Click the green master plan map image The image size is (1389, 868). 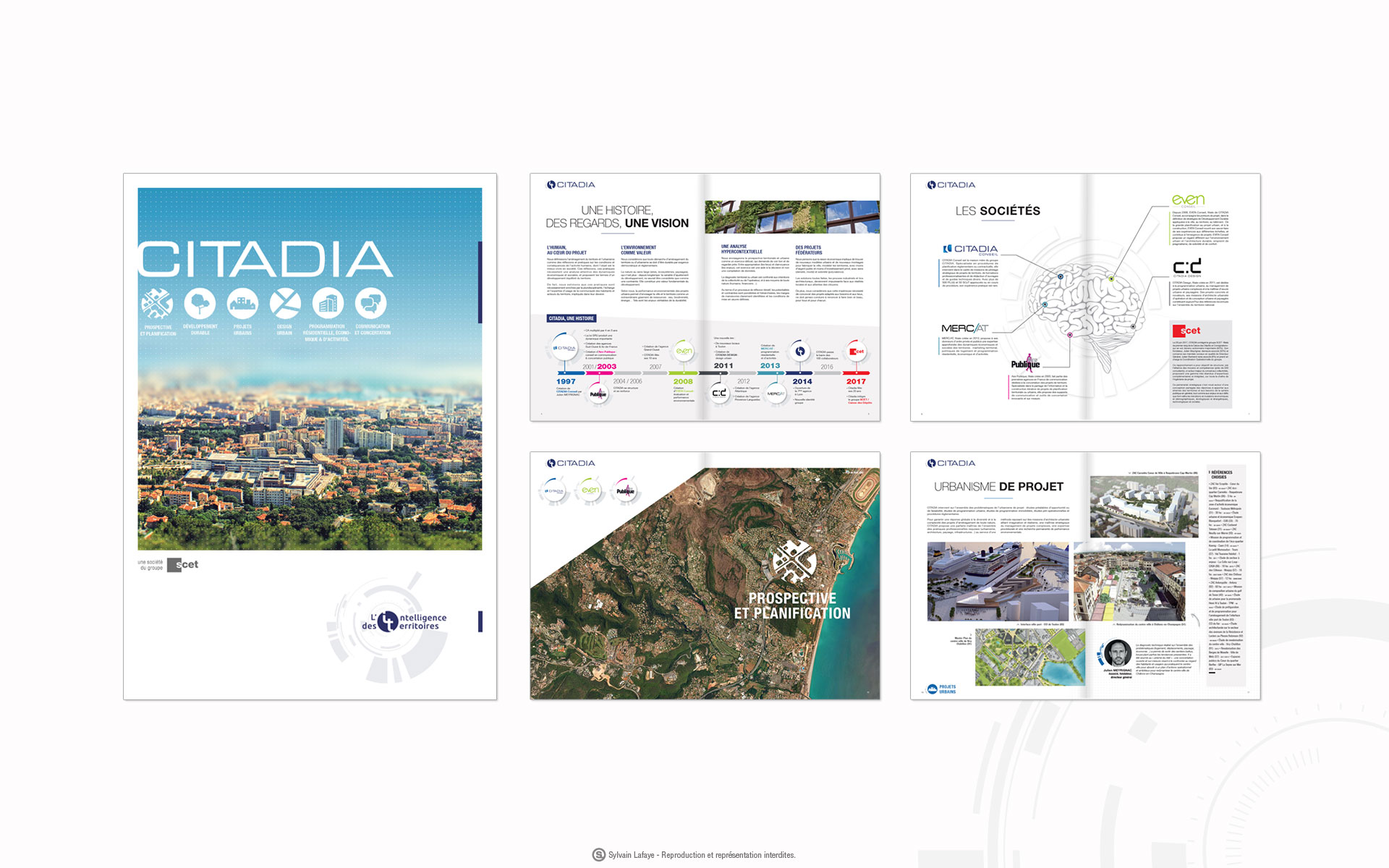coord(1030,657)
